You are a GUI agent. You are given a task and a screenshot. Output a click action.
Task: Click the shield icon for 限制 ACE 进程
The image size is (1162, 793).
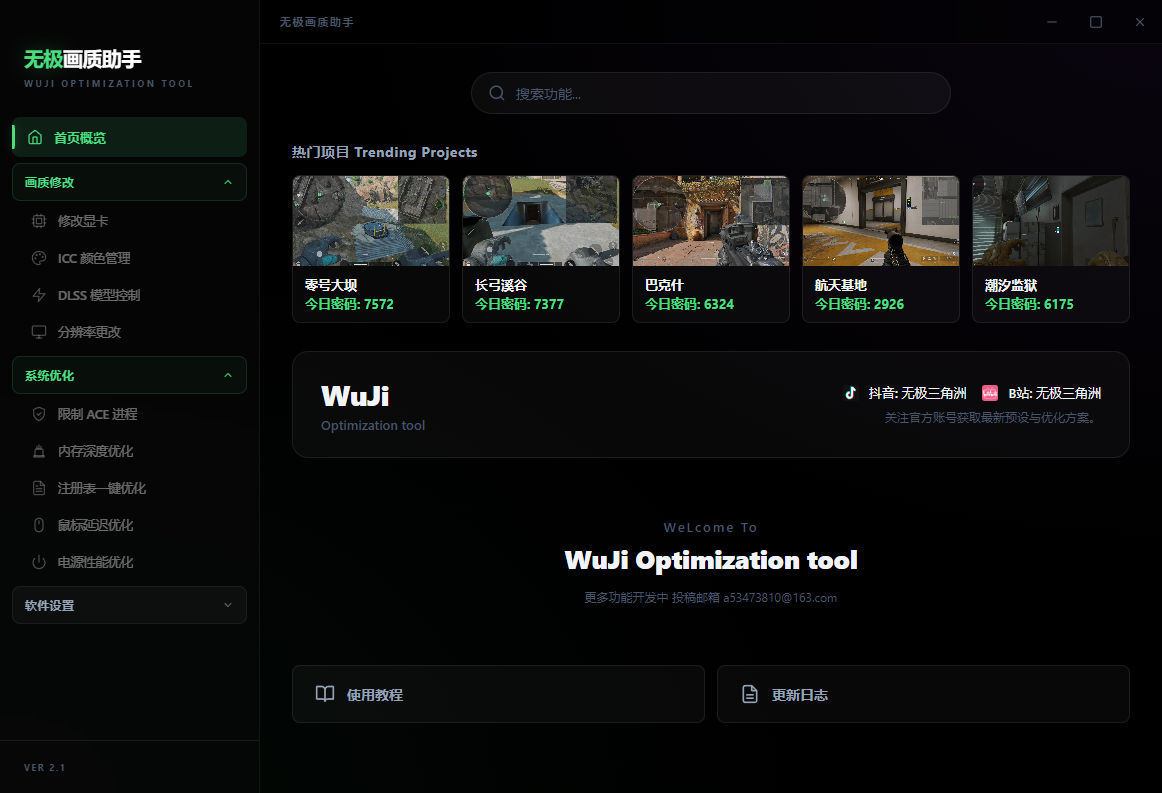(x=39, y=414)
